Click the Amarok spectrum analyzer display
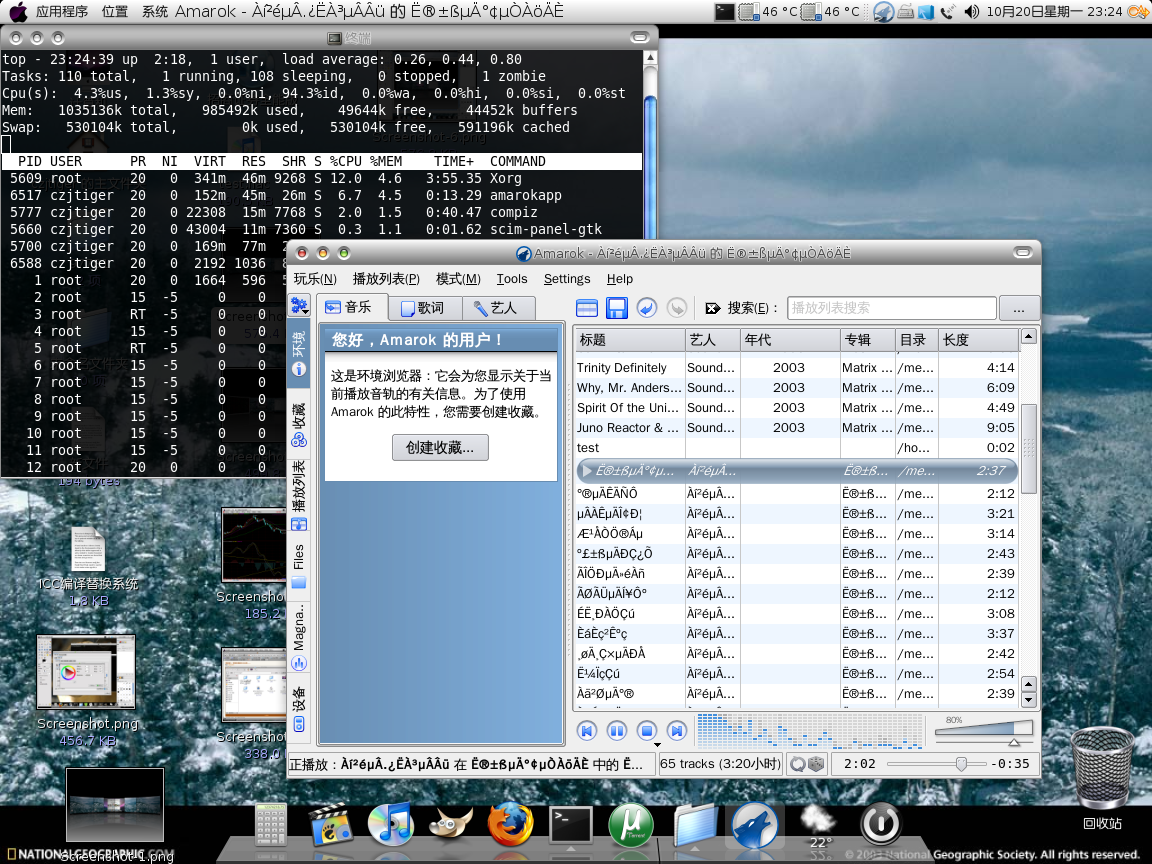The height and width of the screenshot is (864, 1152). pyautogui.click(x=810, y=731)
